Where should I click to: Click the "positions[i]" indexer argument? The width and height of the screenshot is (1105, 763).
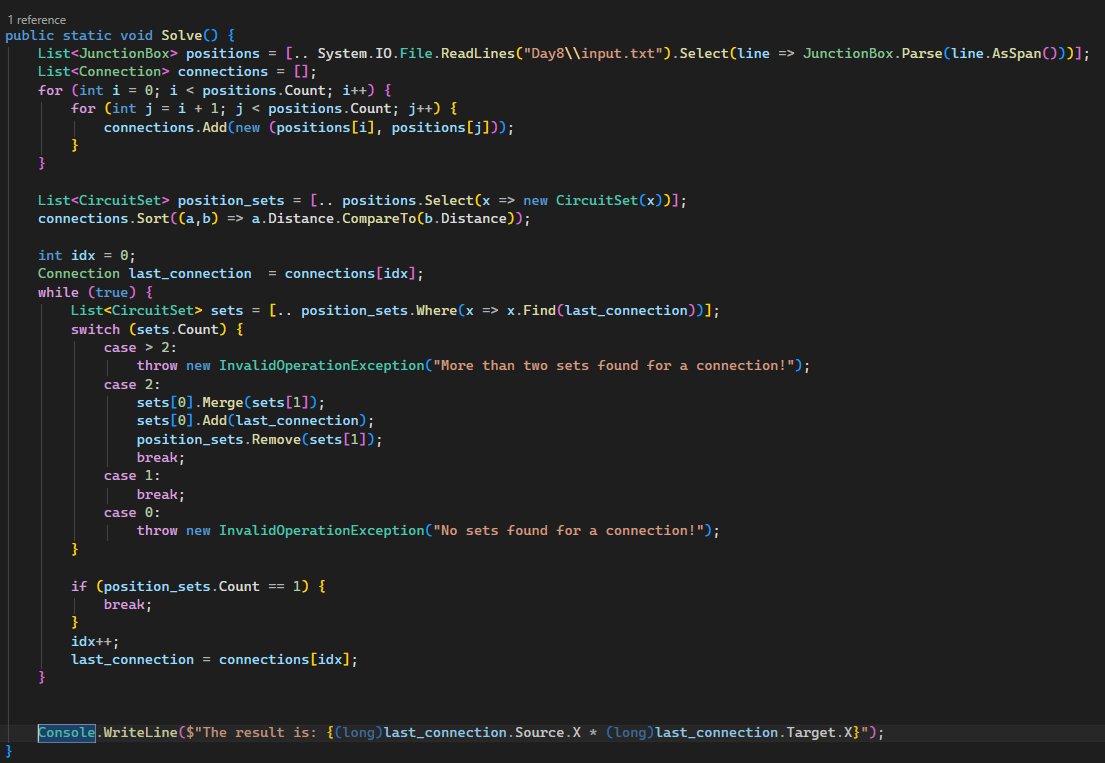326,128
